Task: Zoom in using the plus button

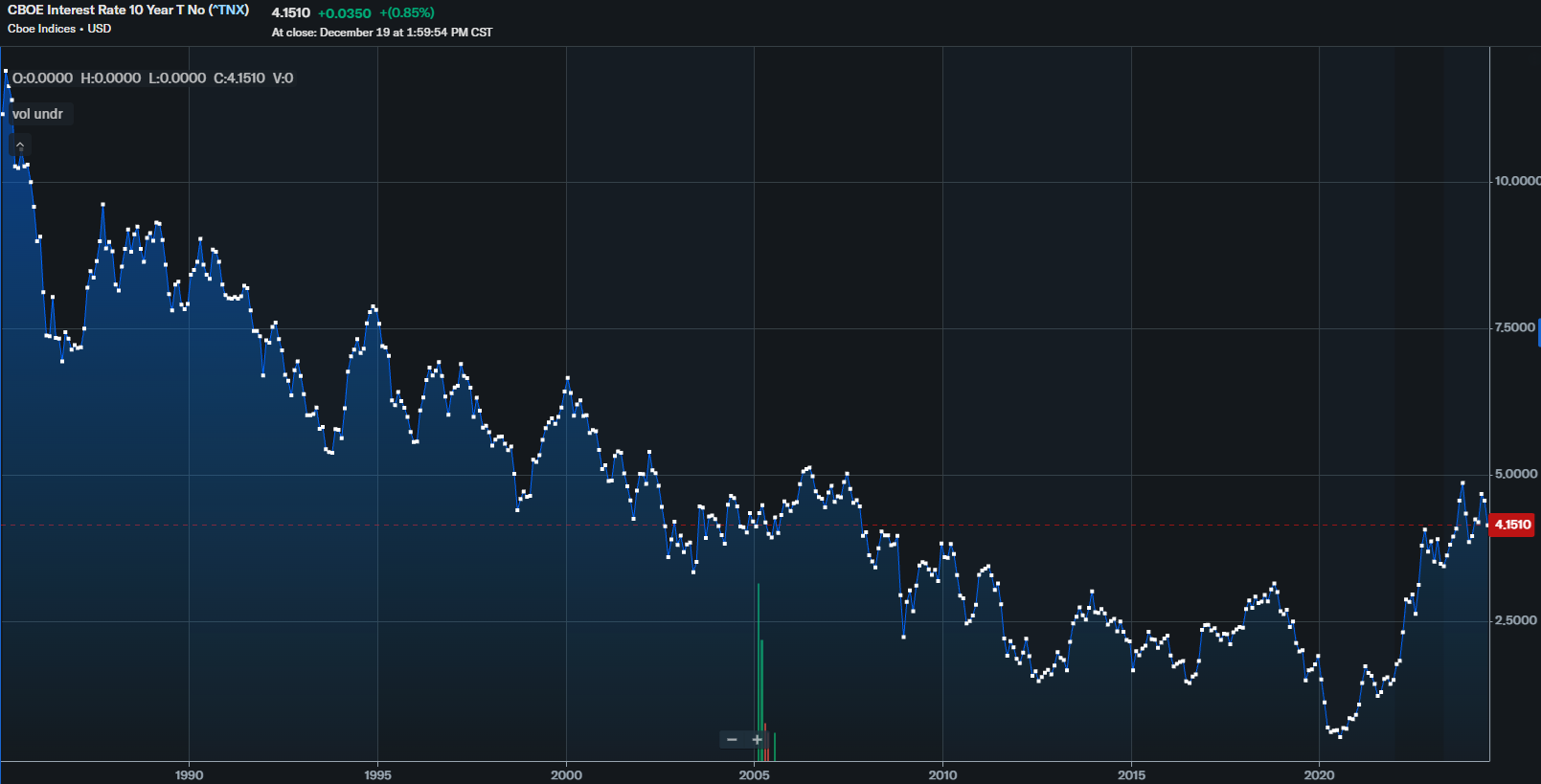Action: click(757, 740)
